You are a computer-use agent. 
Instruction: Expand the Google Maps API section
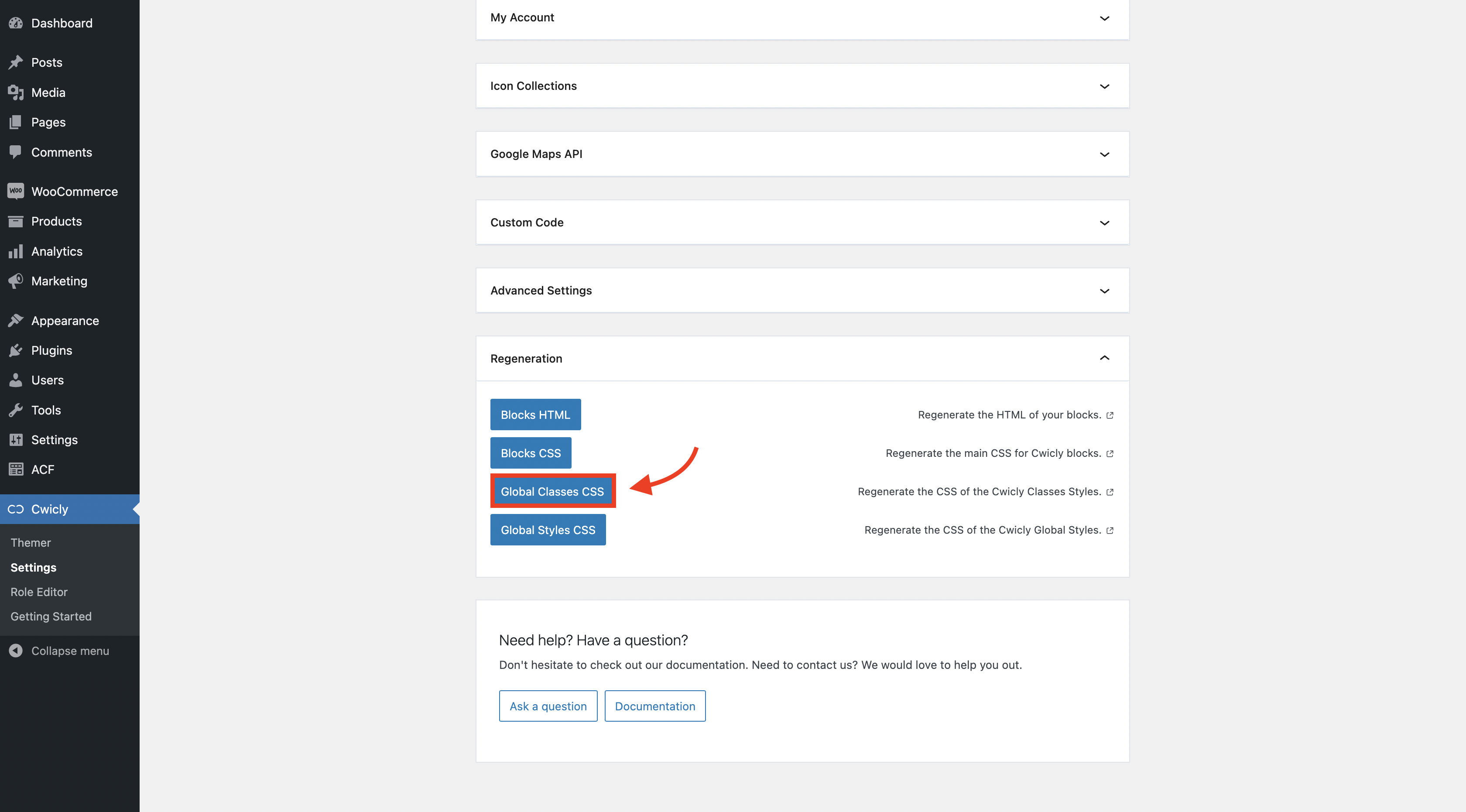coord(1104,155)
